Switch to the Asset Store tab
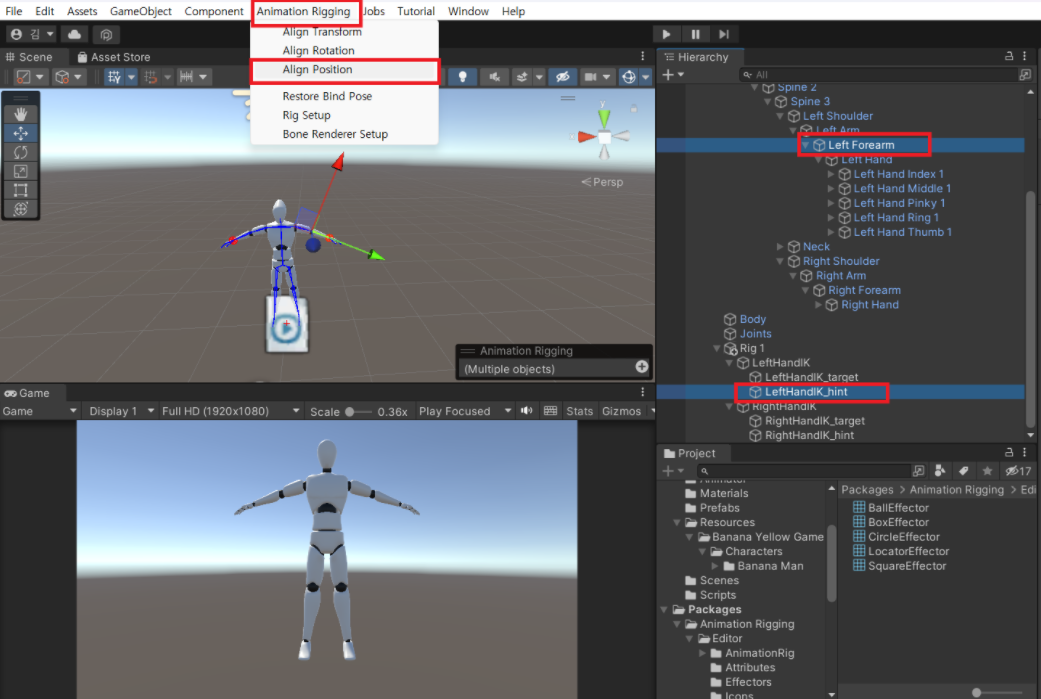 coord(114,57)
